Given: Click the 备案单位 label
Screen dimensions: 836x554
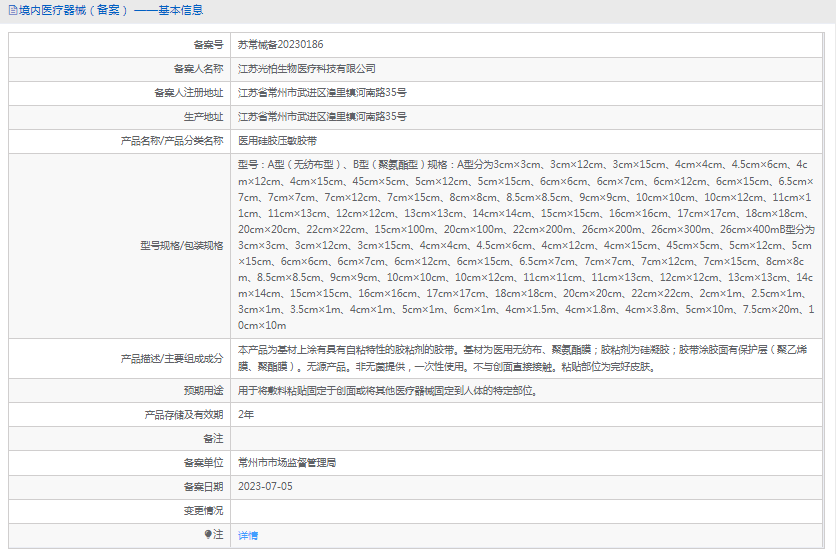Looking at the screenshot, I should point(204,463).
